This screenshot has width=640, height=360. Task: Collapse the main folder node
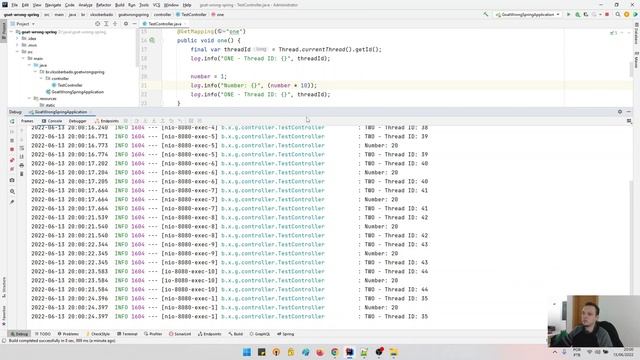click(23, 58)
